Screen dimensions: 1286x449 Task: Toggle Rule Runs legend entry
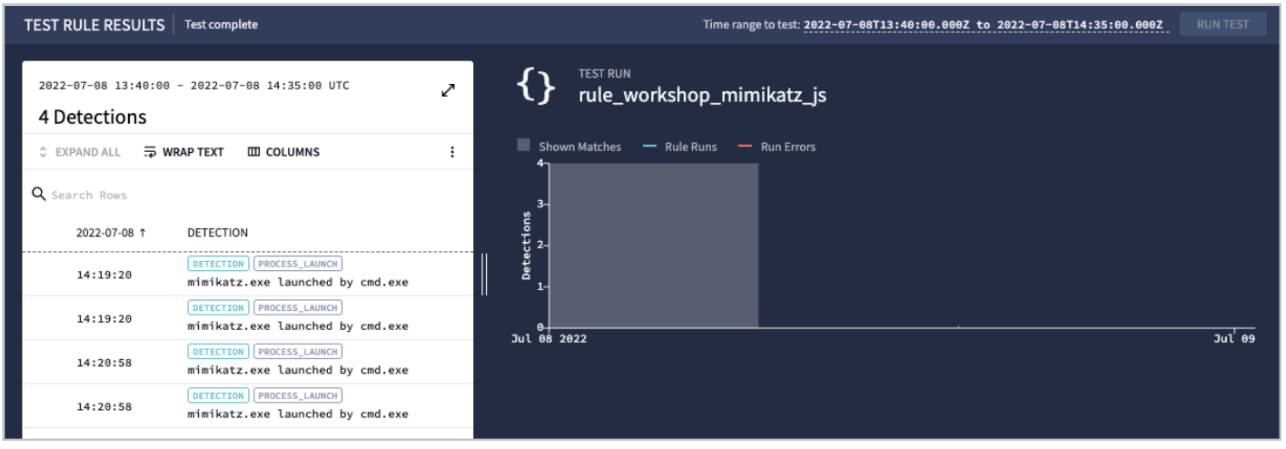pyautogui.click(x=681, y=146)
